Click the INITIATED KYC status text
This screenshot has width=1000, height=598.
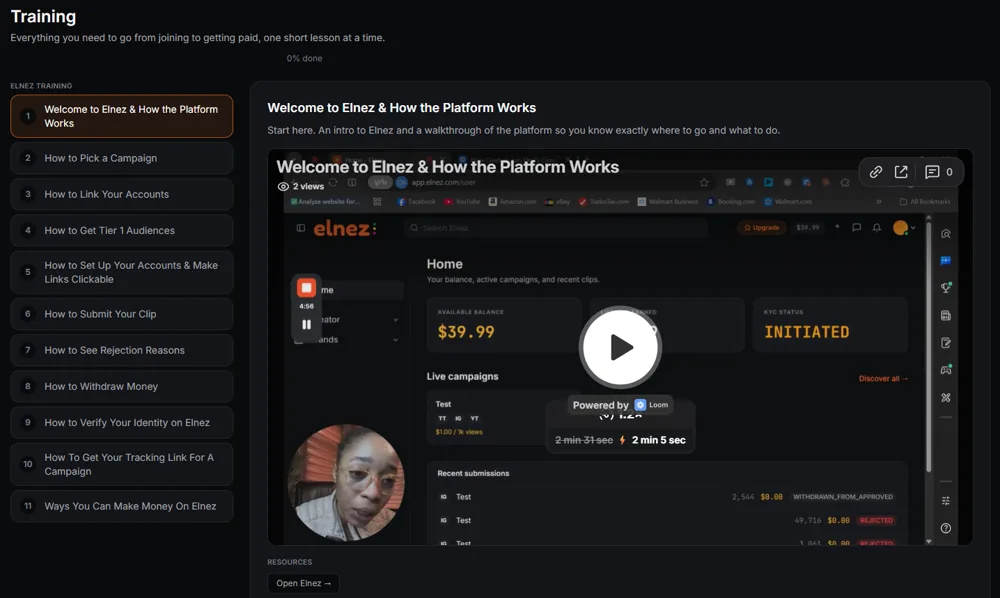[x=807, y=332]
